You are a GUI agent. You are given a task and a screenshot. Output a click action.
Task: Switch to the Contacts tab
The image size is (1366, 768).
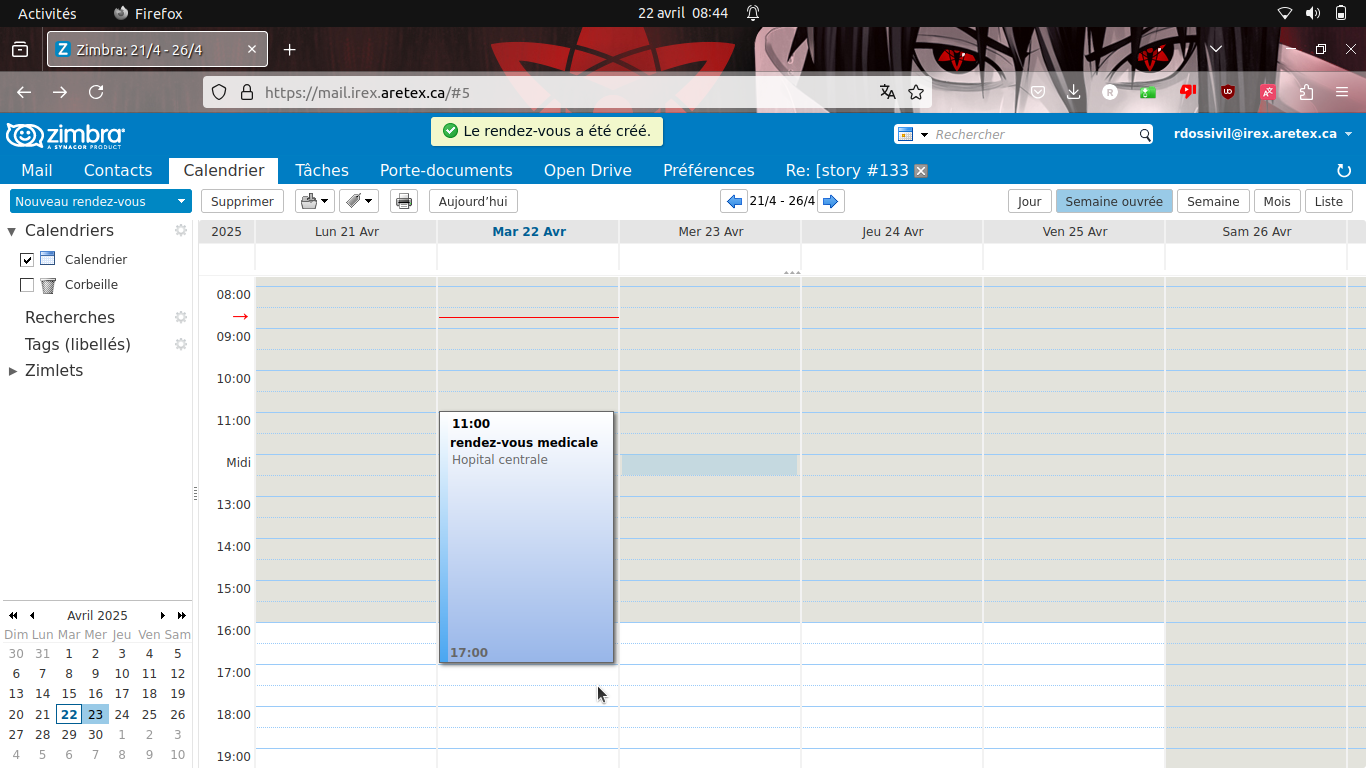click(x=118, y=170)
